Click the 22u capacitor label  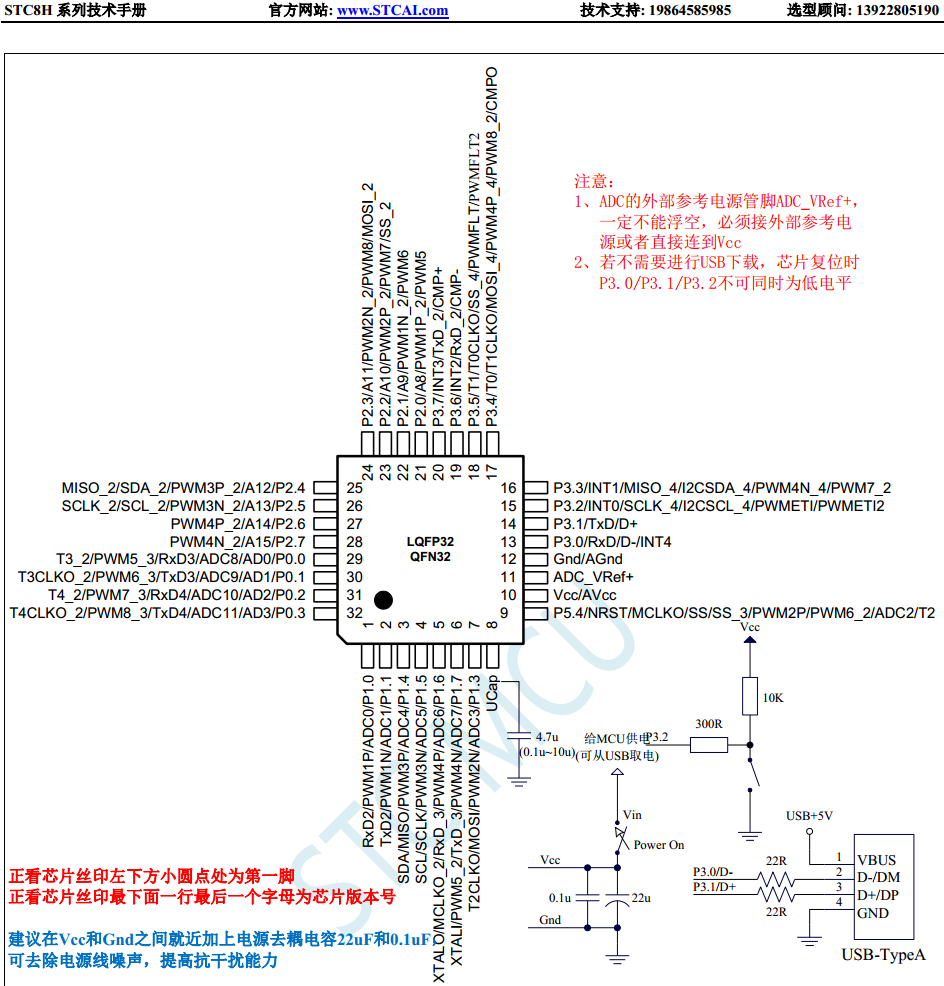coord(641,898)
